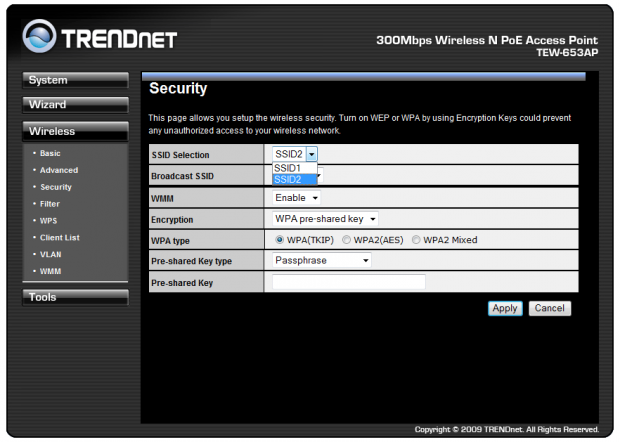Click the Pre-shared Key input field

[349, 282]
